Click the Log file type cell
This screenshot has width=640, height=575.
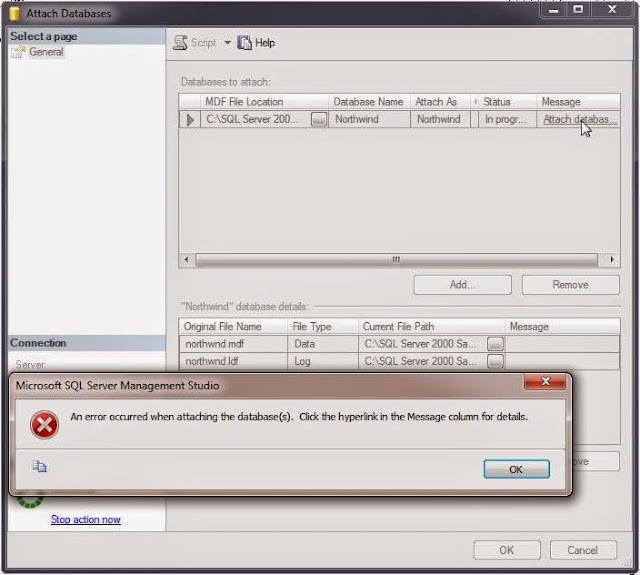pos(323,361)
